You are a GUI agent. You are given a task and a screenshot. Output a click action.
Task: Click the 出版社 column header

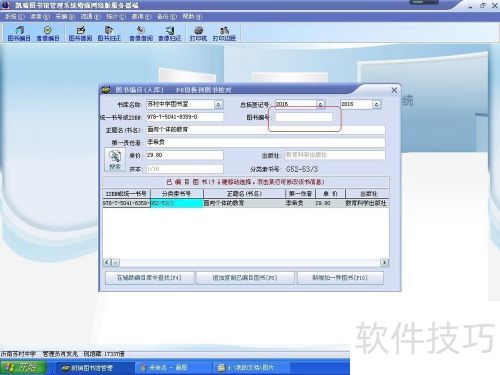click(367, 194)
